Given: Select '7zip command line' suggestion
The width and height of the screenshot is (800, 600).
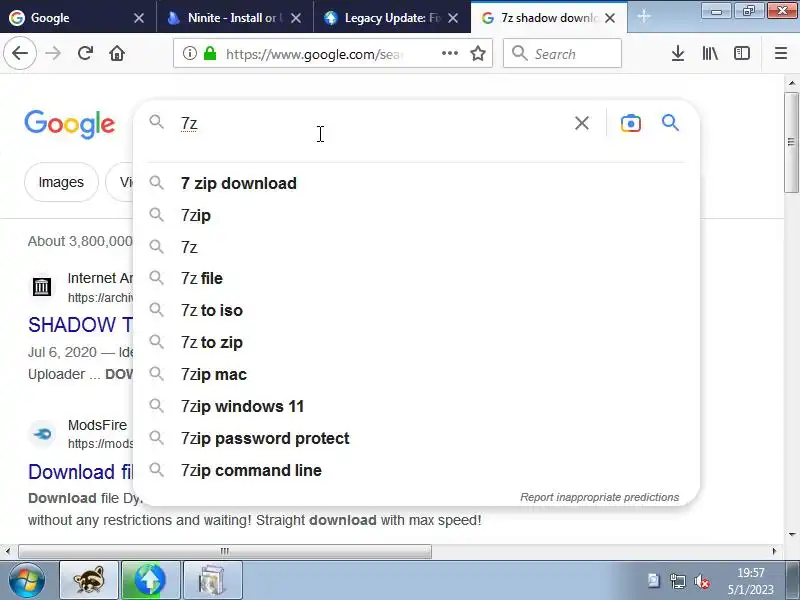Looking at the screenshot, I should (x=416, y=470).
